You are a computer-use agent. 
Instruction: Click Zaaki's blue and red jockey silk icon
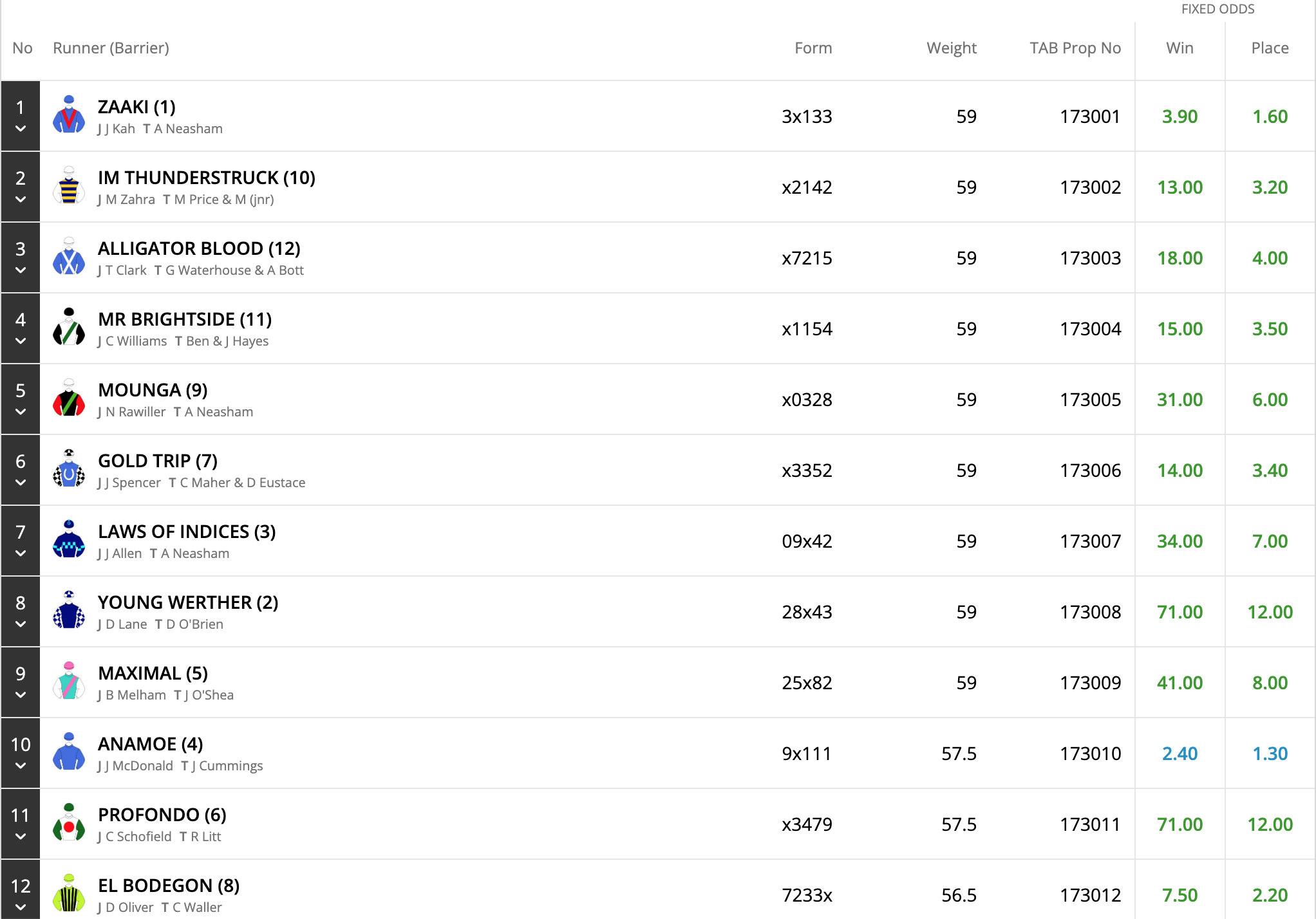69,116
